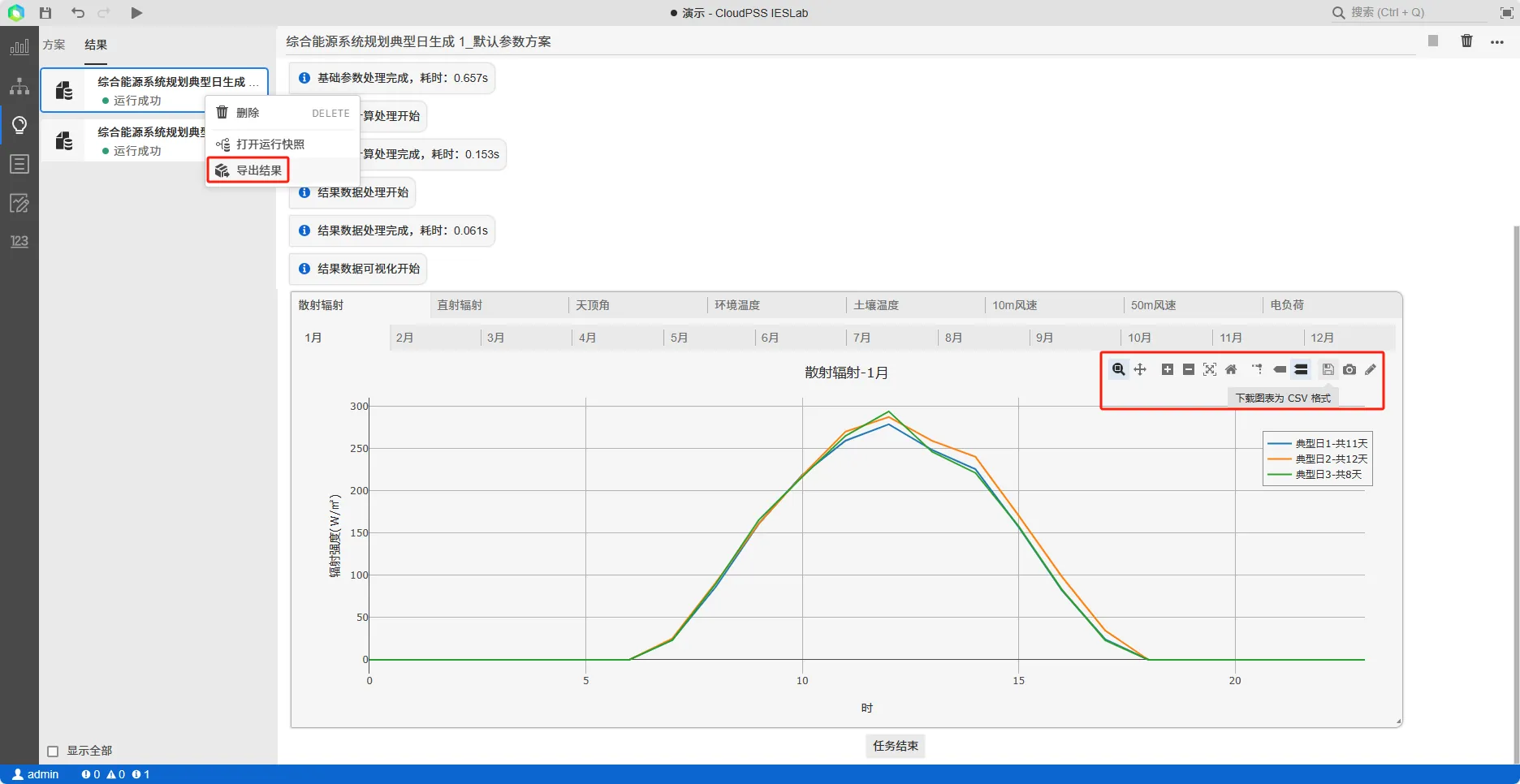Screen dimensions: 1520x784
Task: Click the redo arrow in top bar
Action: pyautogui.click(x=104, y=13)
